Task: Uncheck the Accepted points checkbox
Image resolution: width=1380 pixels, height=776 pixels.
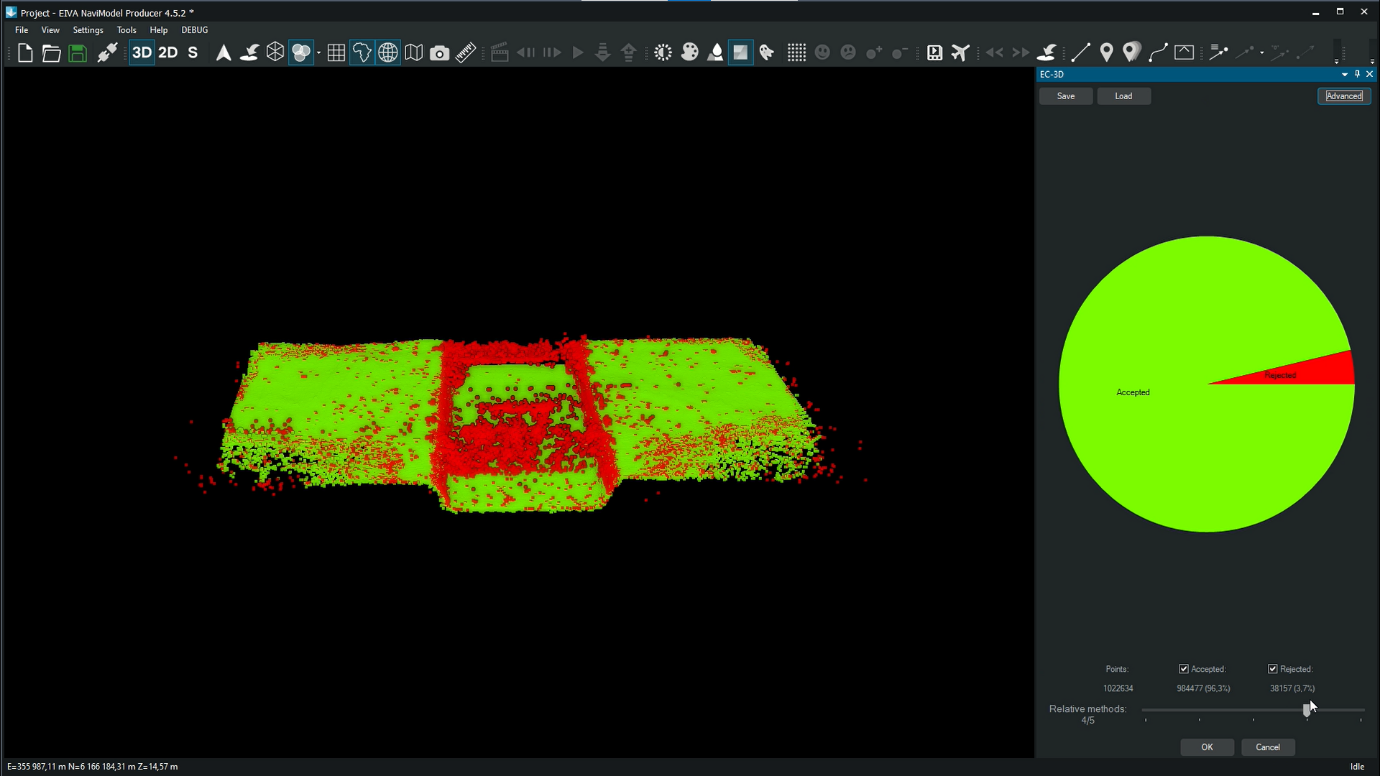Action: point(1184,669)
